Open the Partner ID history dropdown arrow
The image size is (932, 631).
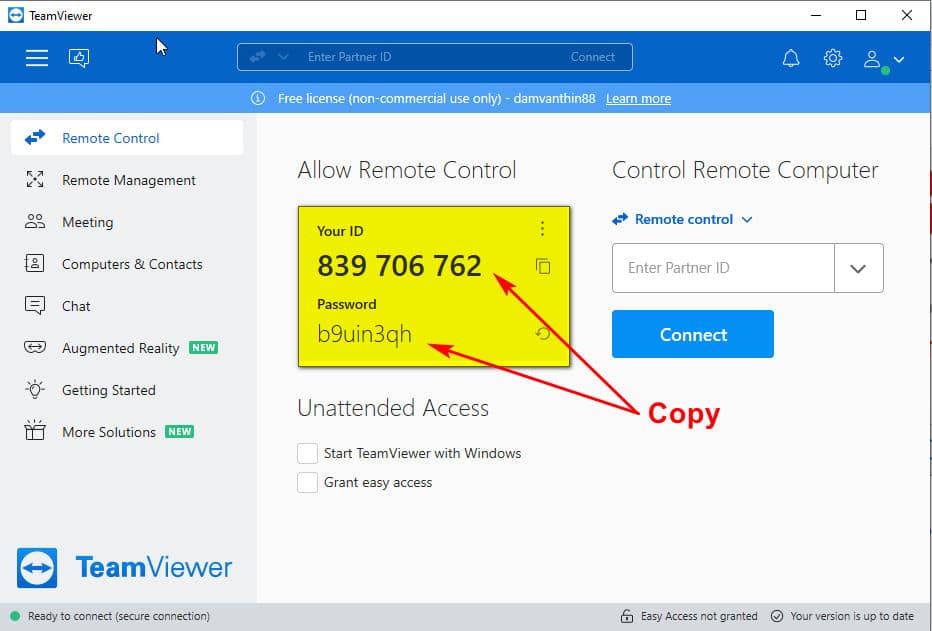[x=858, y=268]
